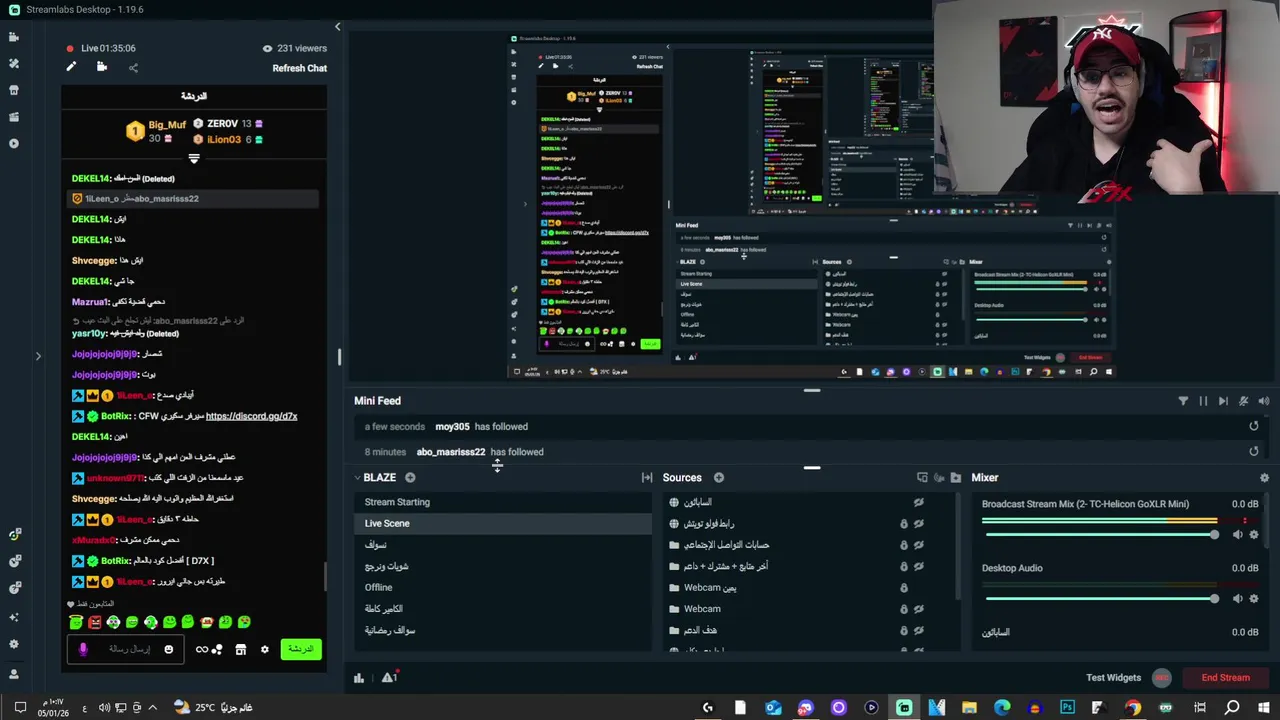Click the Mini Feed volume icon

point(1263,401)
